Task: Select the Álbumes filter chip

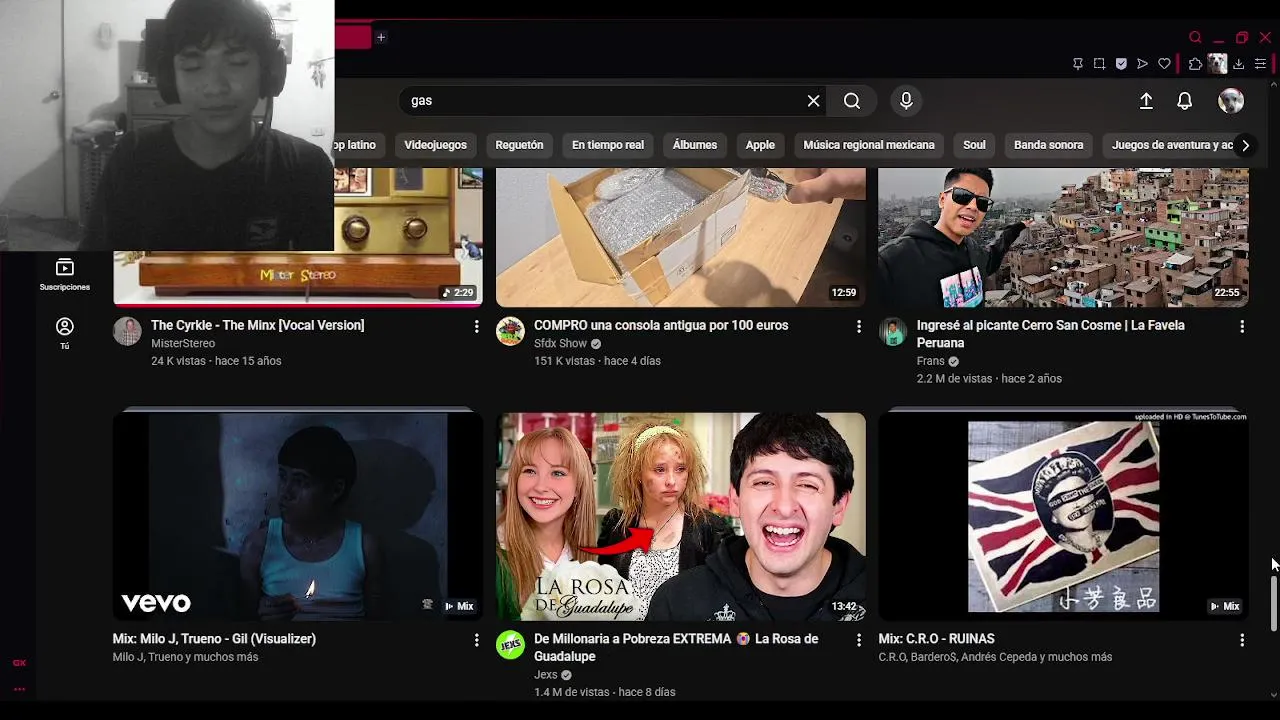Action: [695, 145]
